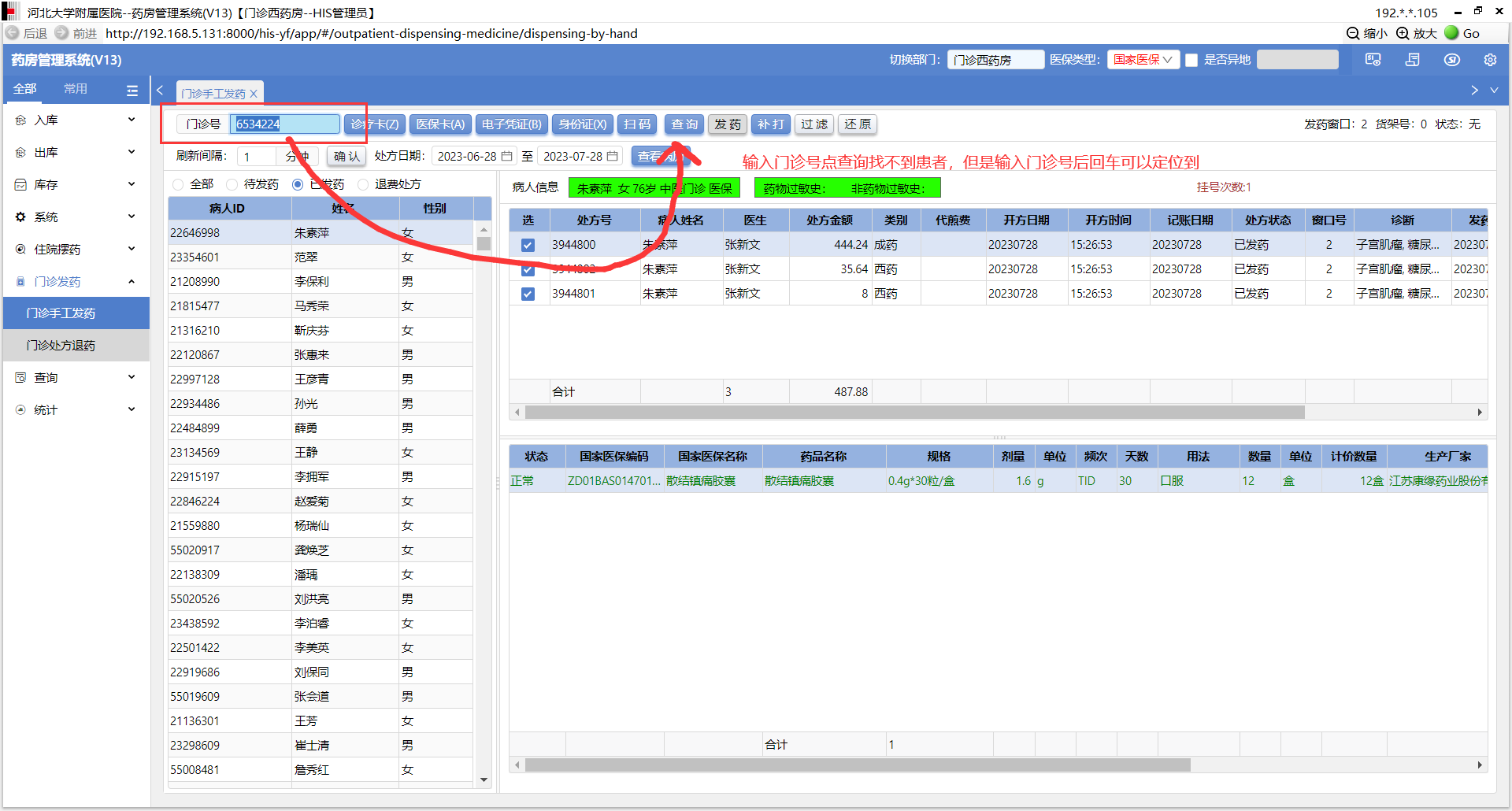
Task: Click the settings gear icon in header
Action: [x=1489, y=60]
